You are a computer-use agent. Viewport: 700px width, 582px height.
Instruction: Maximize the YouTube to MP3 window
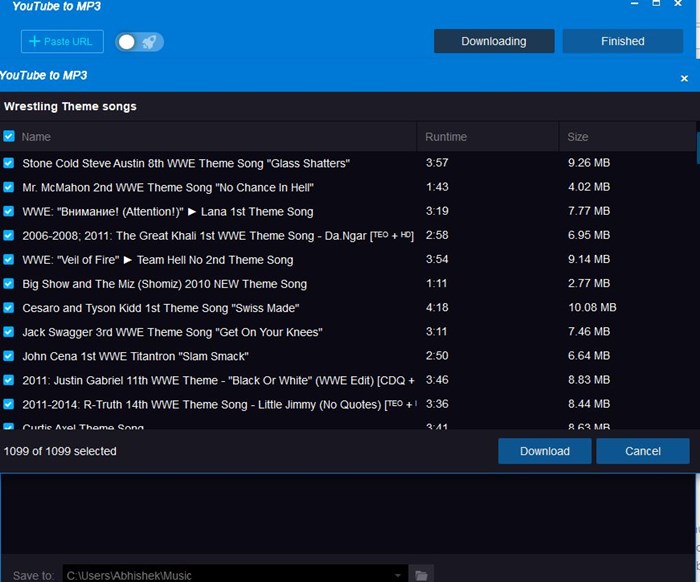click(x=656, y=4)
